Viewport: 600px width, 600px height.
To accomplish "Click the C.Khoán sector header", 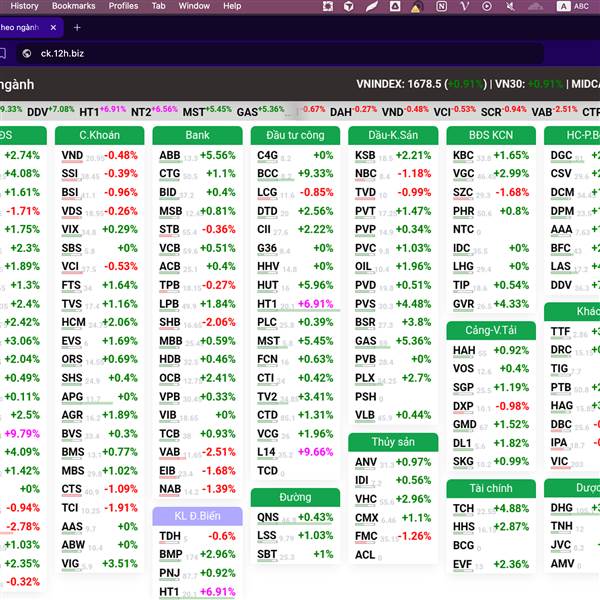I will [99, 135].
